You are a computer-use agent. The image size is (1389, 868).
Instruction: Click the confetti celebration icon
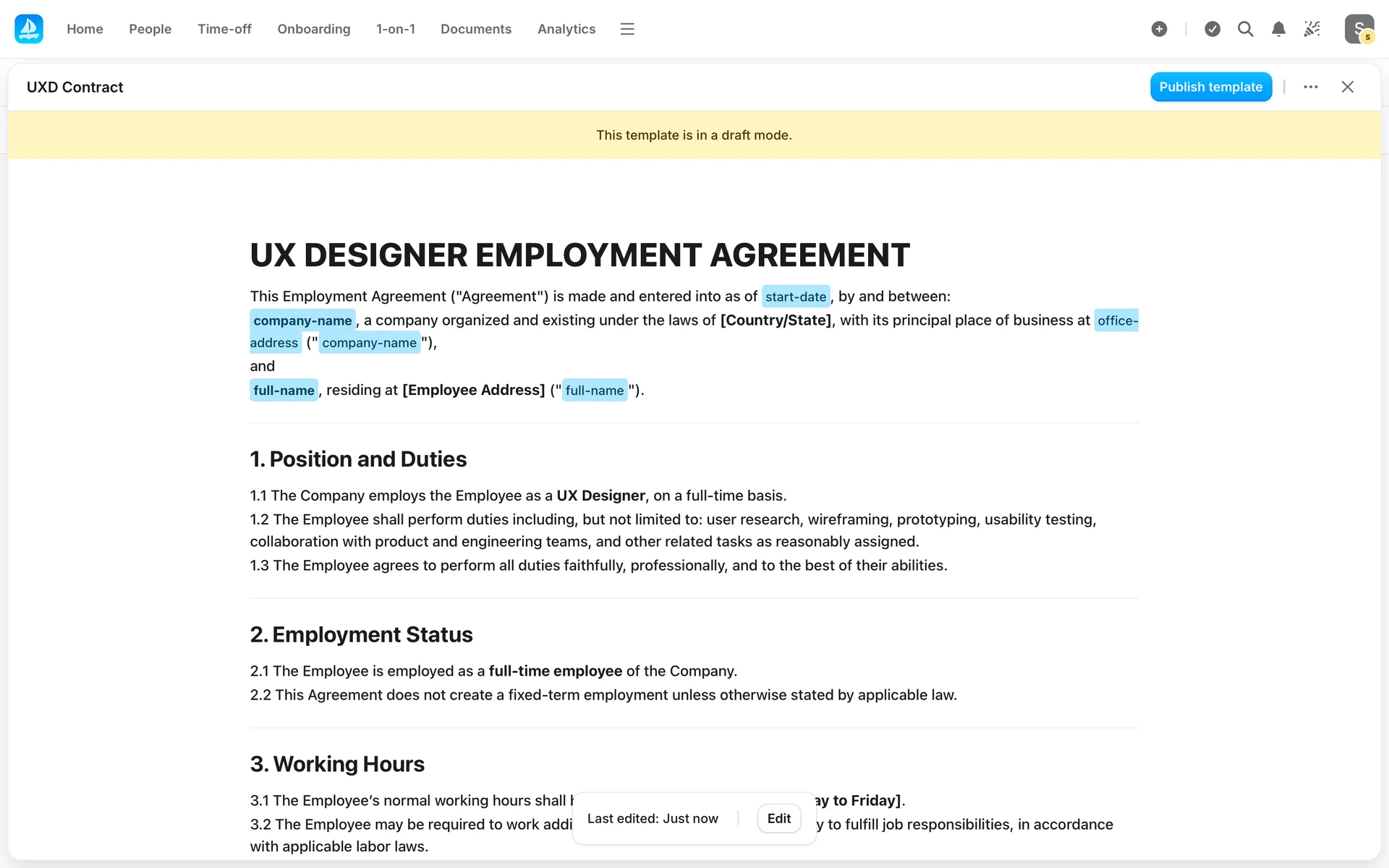click(1312, 29)
